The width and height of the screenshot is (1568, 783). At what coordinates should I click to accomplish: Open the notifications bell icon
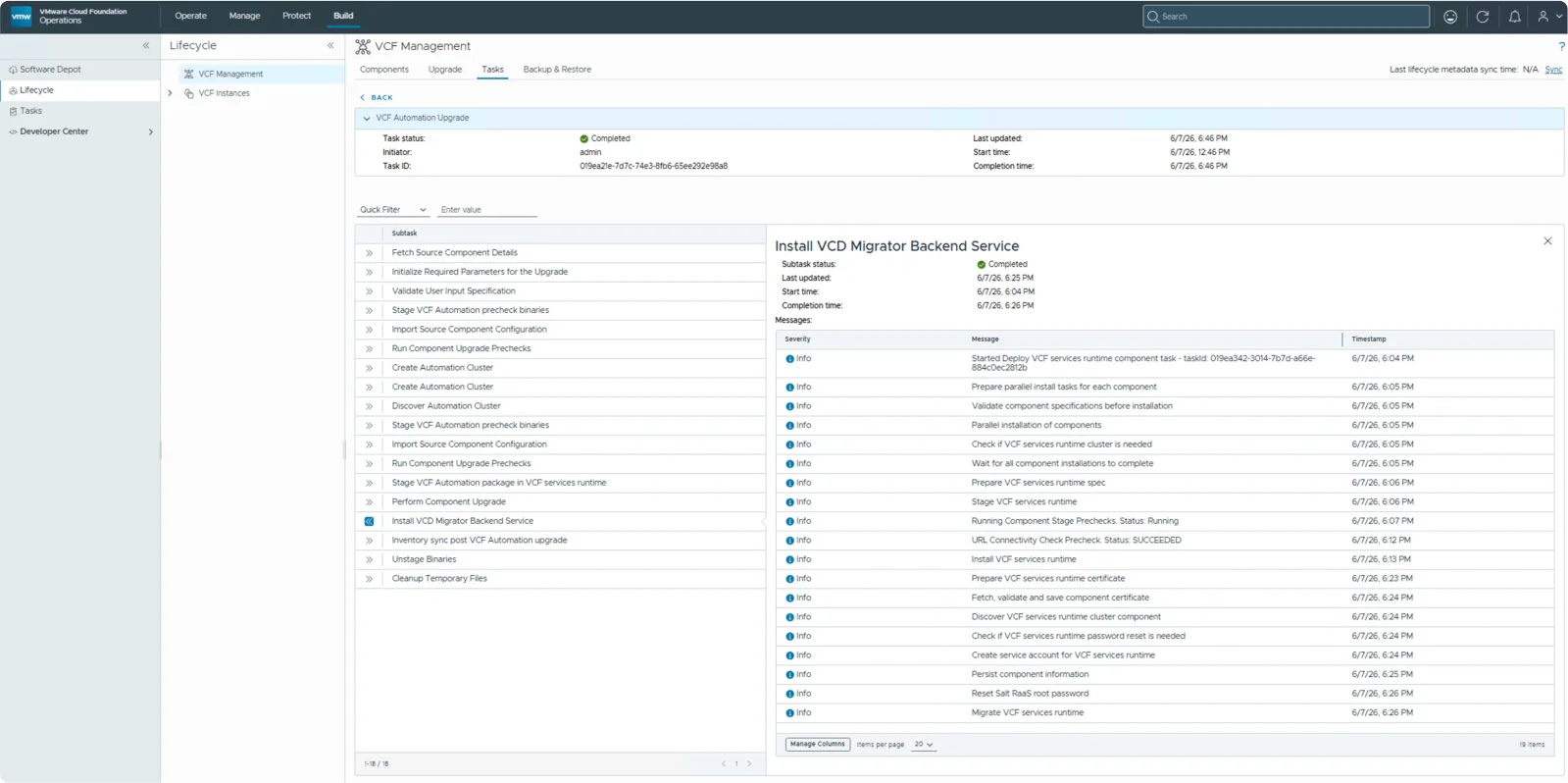click(x=1515, y=17)
